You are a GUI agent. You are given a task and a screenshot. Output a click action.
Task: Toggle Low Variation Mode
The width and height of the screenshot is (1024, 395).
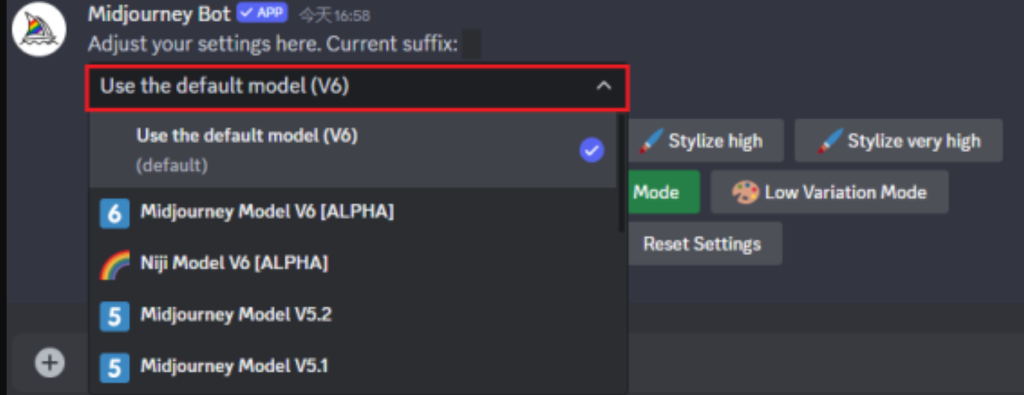[x=829, y=192]
